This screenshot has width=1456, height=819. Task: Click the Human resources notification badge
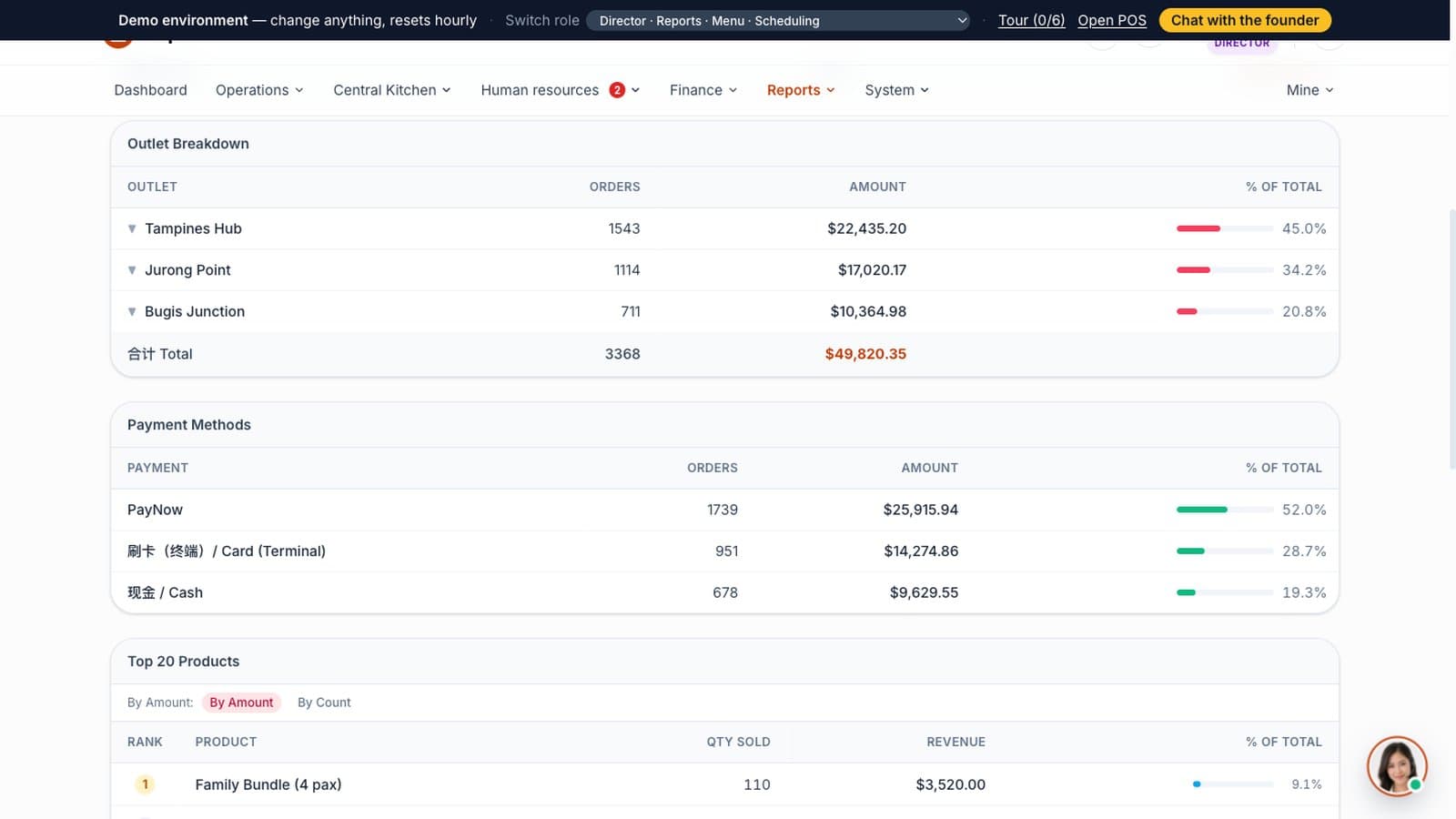(617, 90)
